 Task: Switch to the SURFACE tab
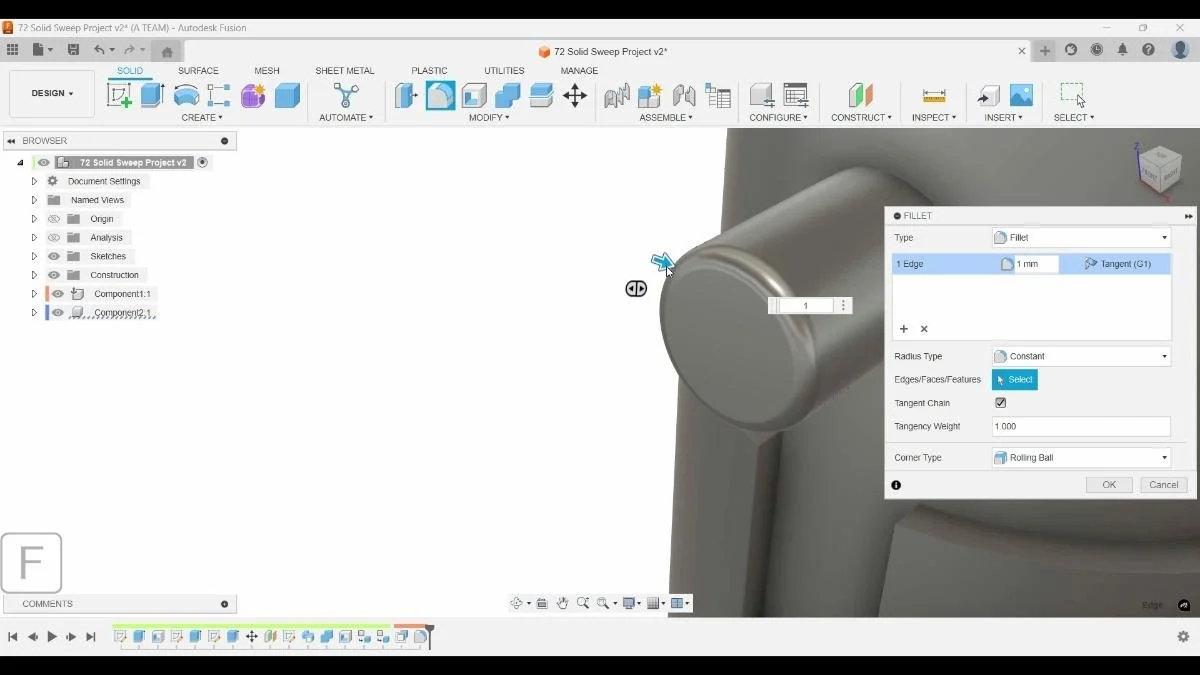(198, 71)
